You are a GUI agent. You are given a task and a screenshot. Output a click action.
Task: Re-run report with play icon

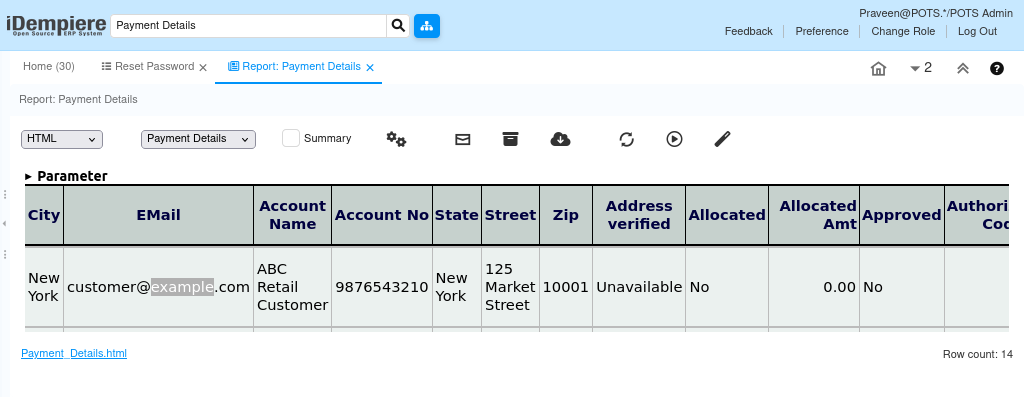(675, 139)
